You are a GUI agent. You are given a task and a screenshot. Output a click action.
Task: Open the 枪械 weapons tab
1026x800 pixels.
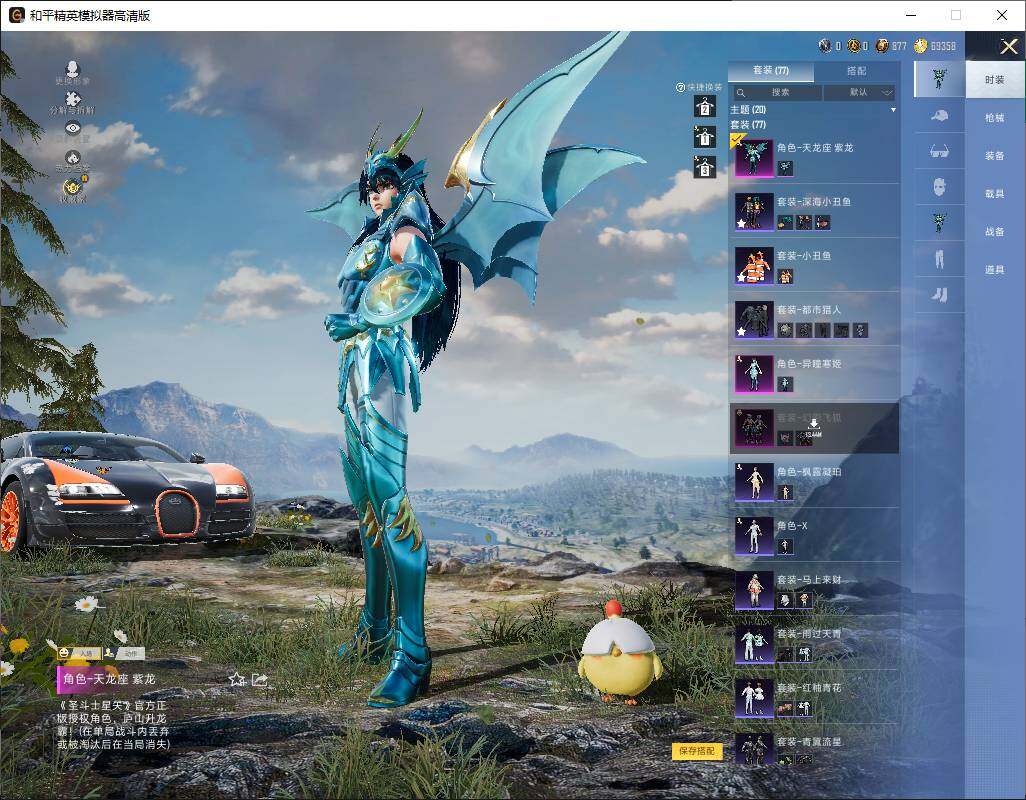[x=994, y=118]
